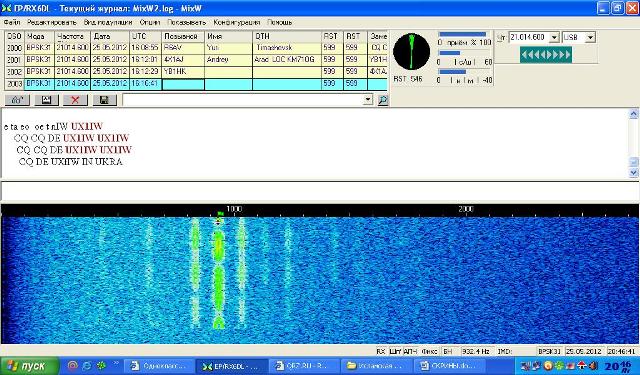Click the binoculars search log button

point(17,100)
